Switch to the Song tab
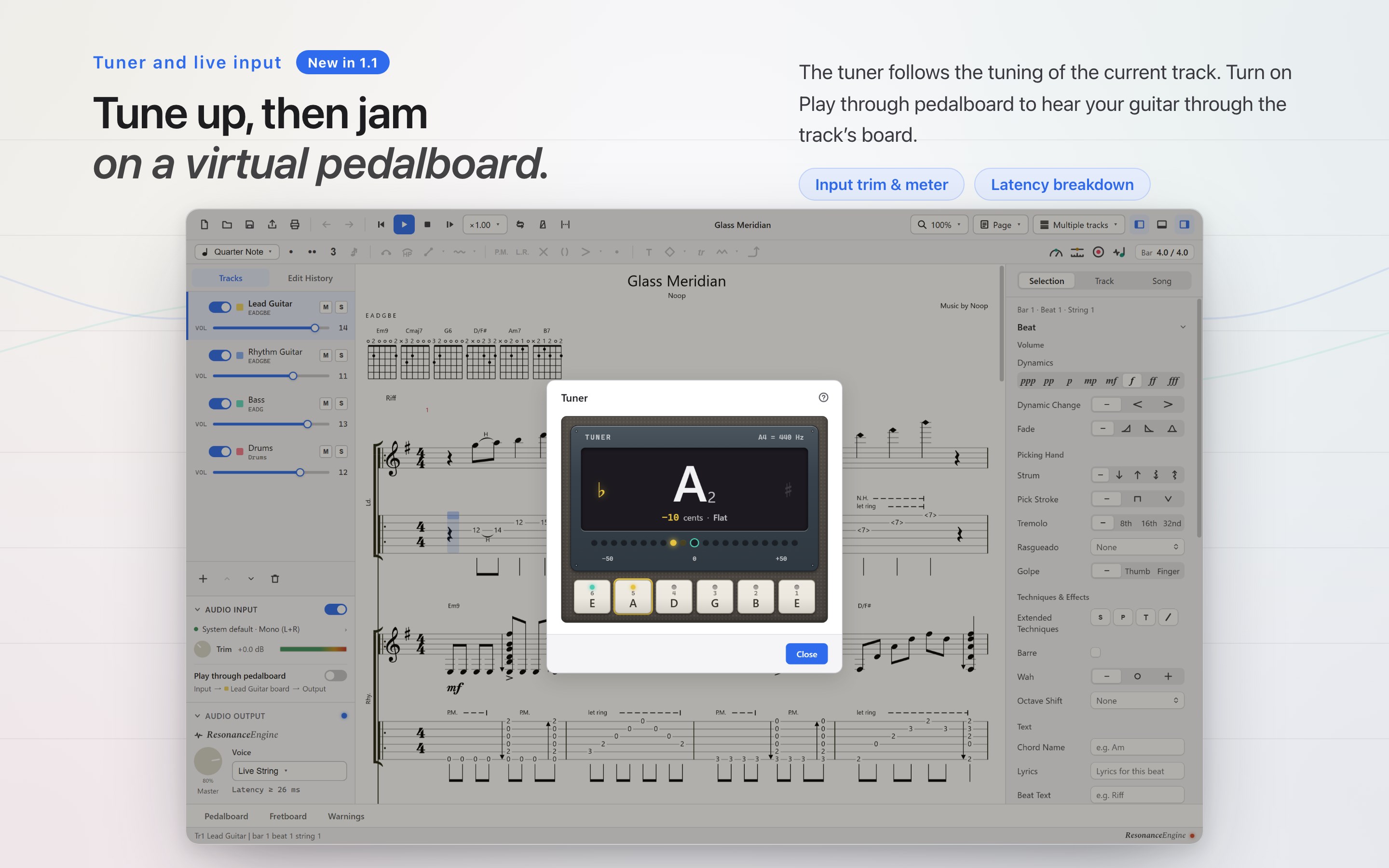The width and height of the screenshot is (1389, 868). click(x=1161, y=281)
